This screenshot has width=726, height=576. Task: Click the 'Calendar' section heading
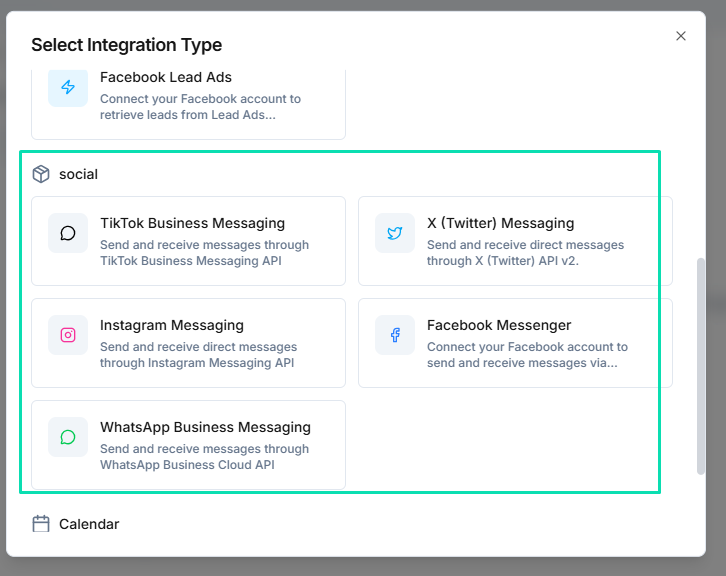point(89,524)
